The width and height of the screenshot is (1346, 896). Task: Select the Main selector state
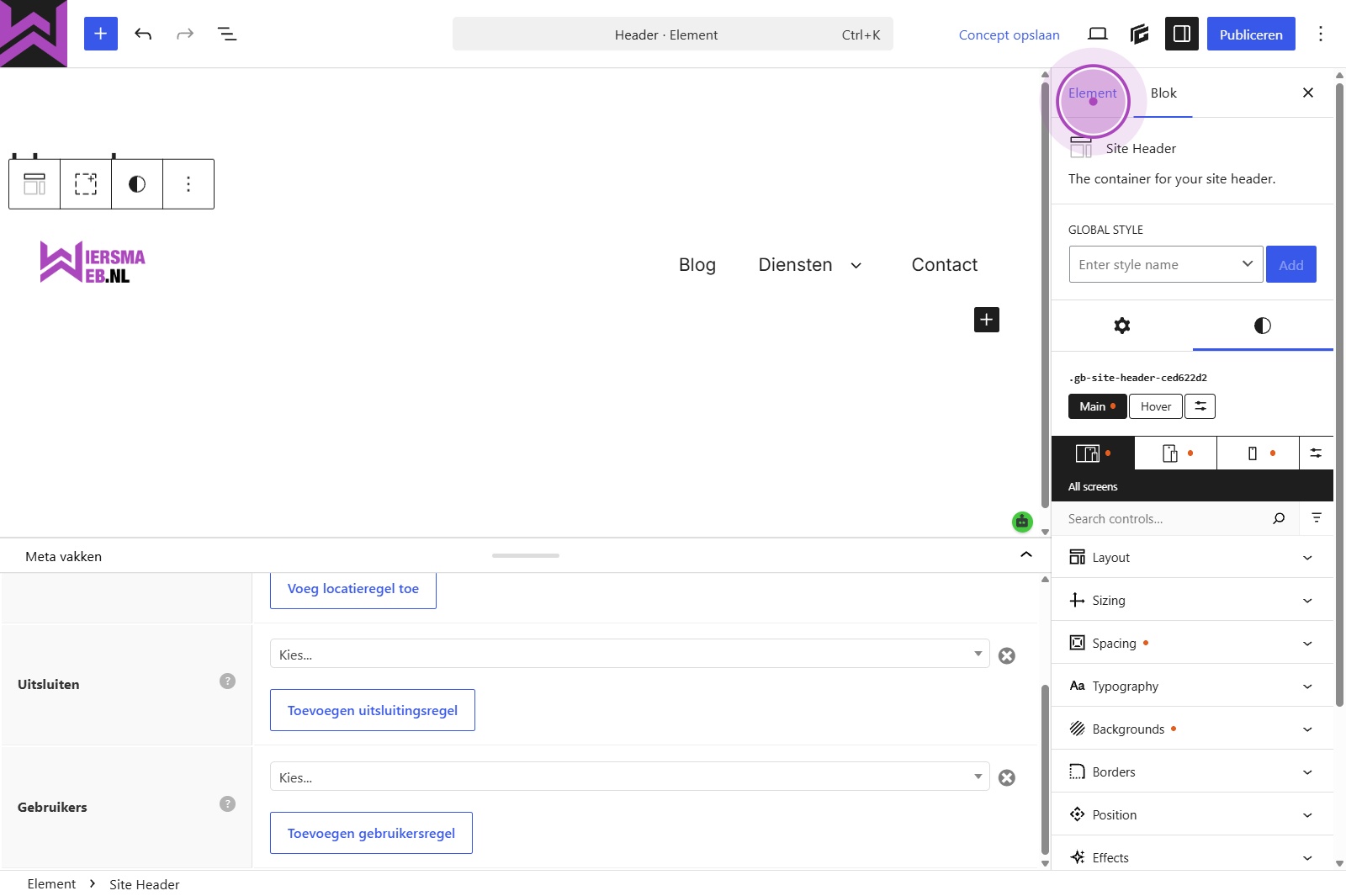tap(1097, 406)
